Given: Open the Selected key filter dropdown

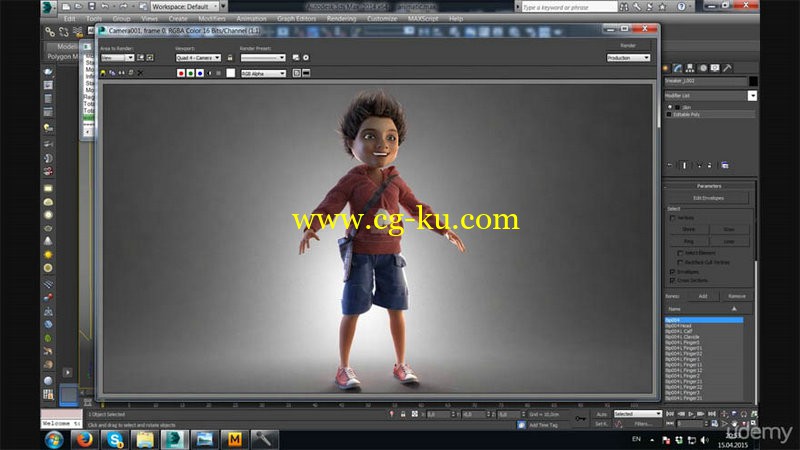Looking at the screenshot, I should [637, 414].
